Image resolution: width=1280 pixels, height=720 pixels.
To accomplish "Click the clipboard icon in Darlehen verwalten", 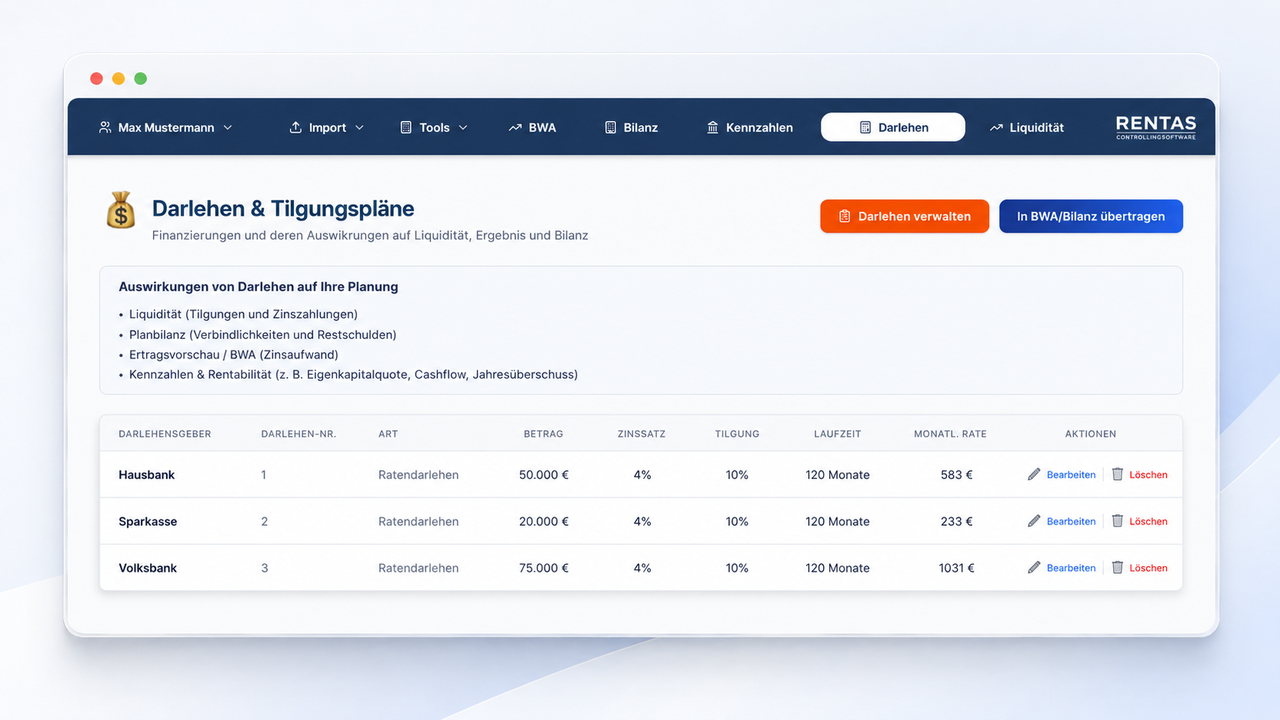I will point(845,216).
